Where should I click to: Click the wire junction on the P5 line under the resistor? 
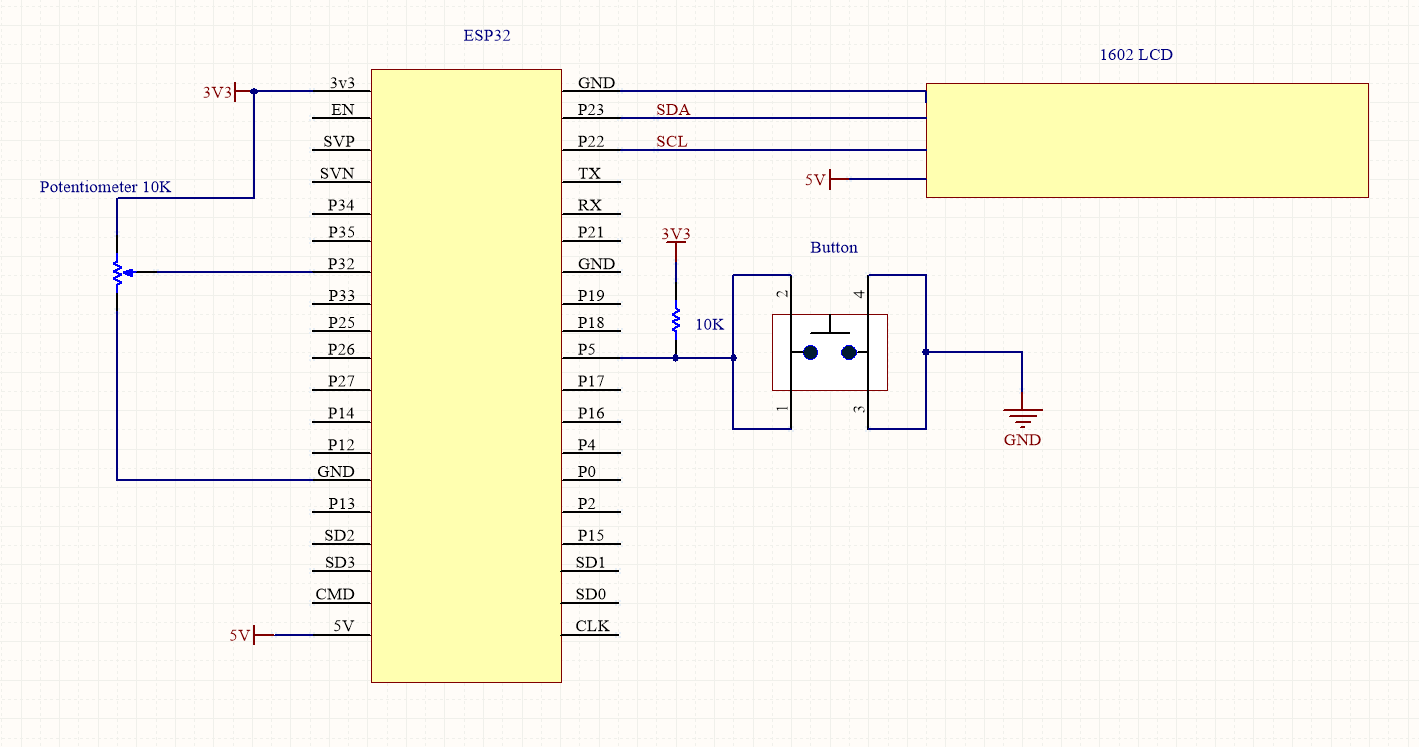point(676,357)
